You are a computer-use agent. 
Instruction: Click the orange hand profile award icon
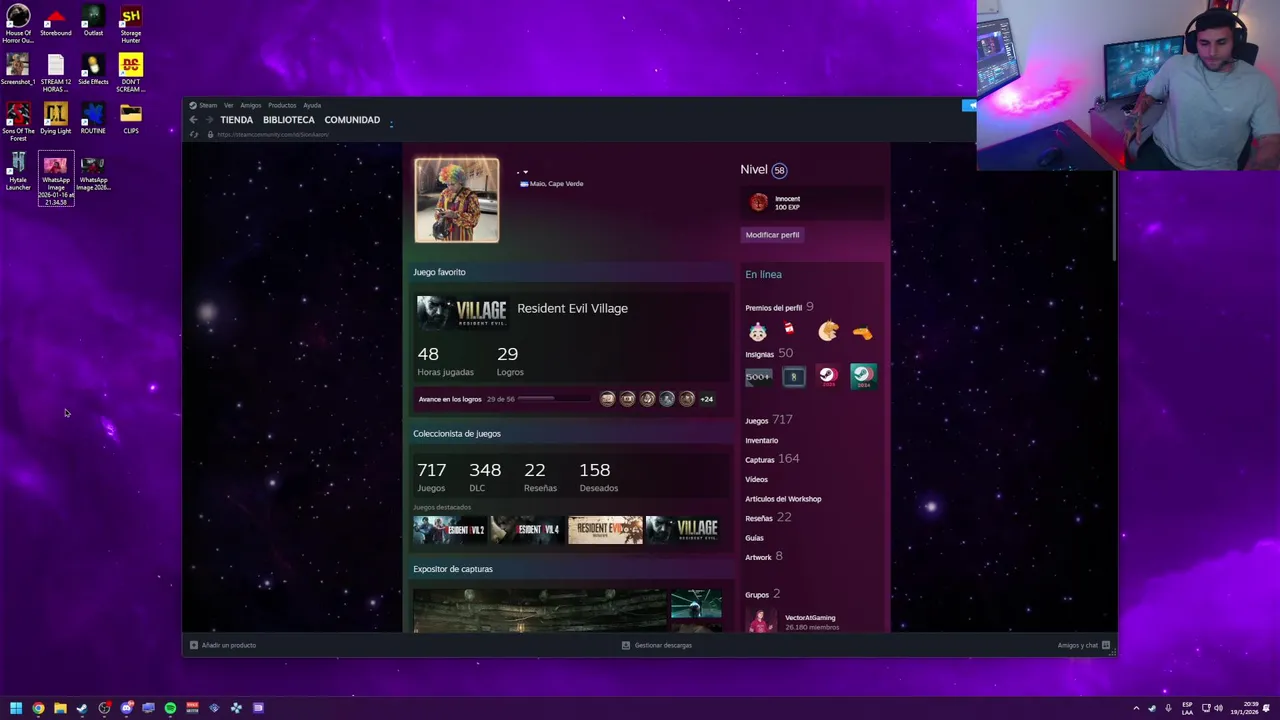(862, 332)
